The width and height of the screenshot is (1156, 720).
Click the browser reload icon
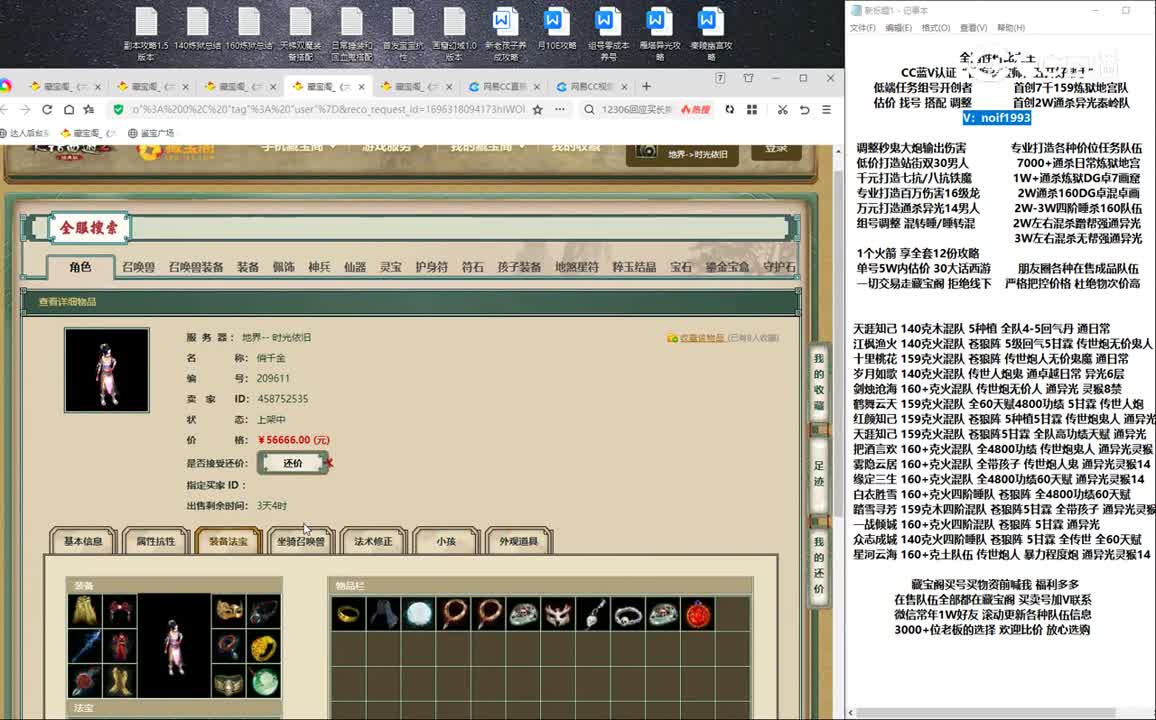pos(47,109)
